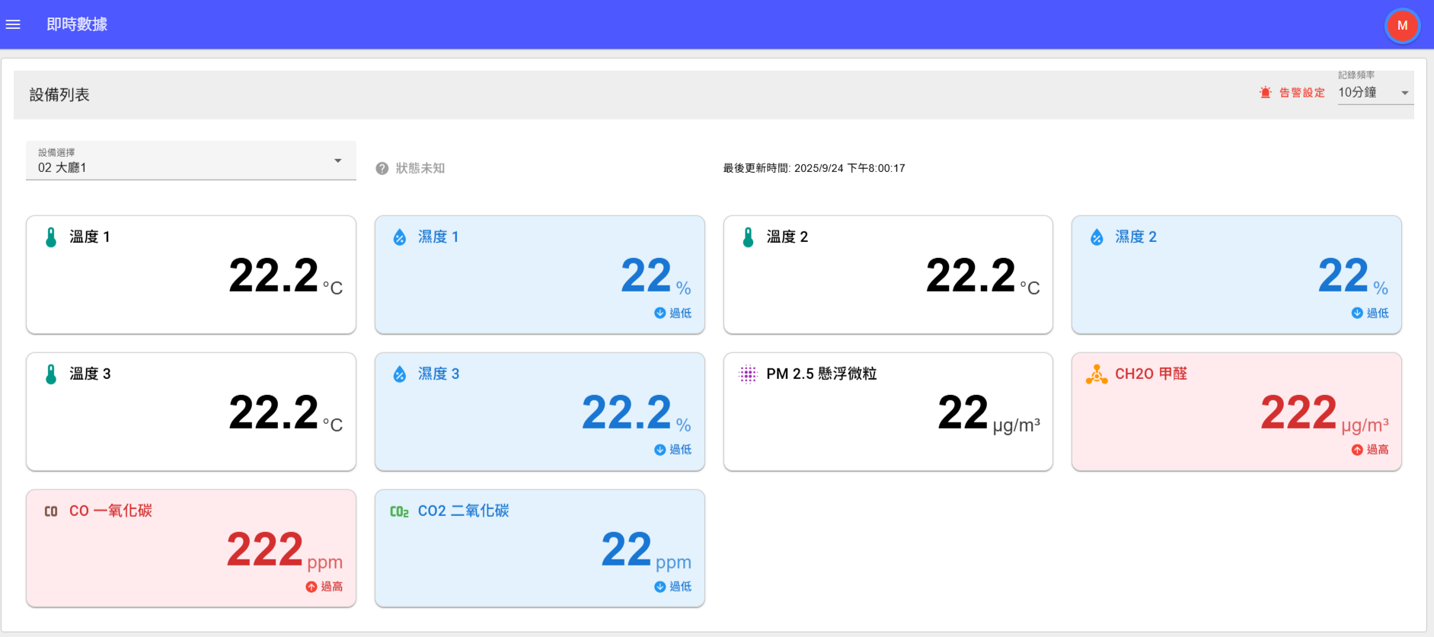Image resolution: width=1434 pixels, height=637 pixels.
Task: Click the 狀態未知 question mark icon
Action: pos(382,168)
